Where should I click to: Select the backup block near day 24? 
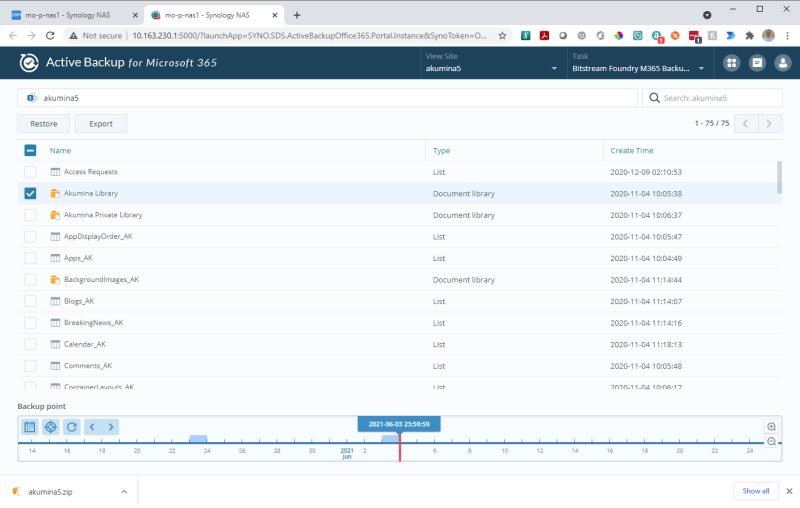click(x=198, y=439)
